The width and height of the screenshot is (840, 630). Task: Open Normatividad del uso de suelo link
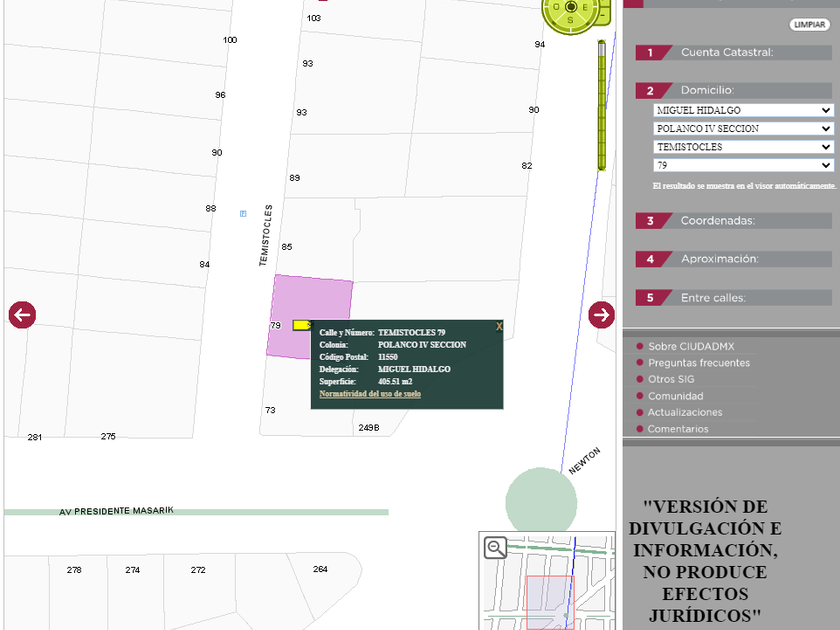pyautogui.click(x=370, y=394)
